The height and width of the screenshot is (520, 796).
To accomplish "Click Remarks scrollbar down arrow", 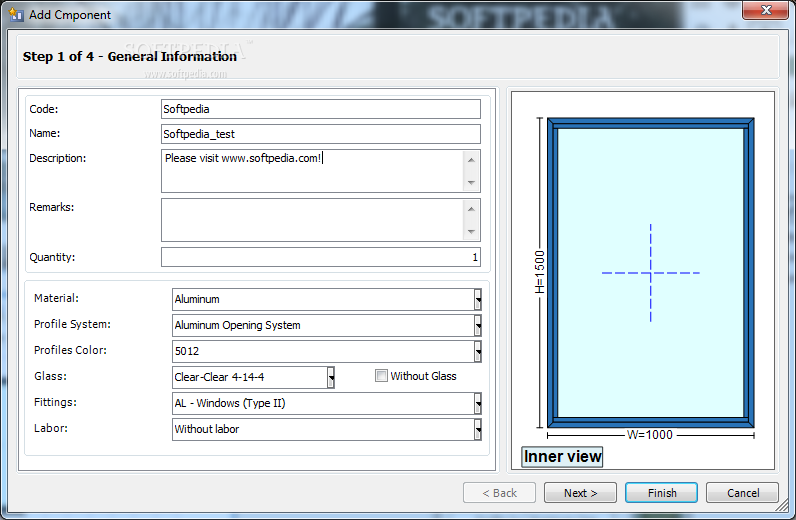I will [471, 231].
